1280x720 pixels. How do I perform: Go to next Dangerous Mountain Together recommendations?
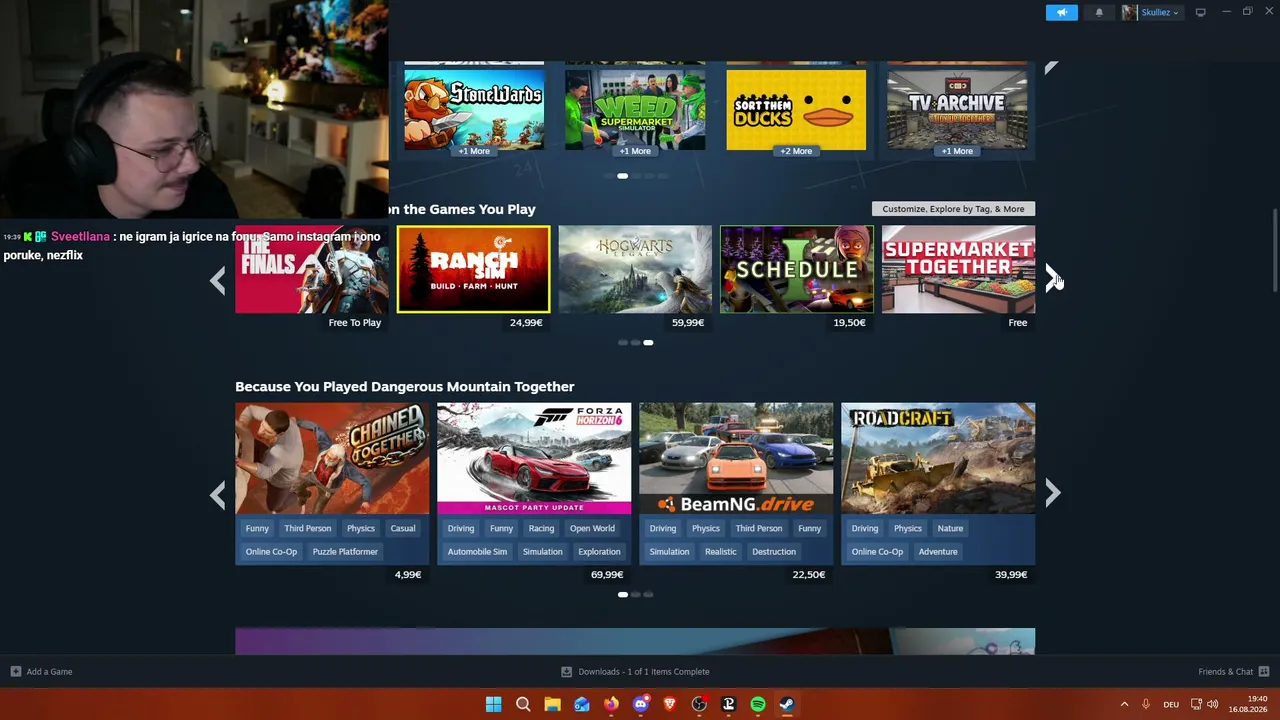pos(1052,492)
